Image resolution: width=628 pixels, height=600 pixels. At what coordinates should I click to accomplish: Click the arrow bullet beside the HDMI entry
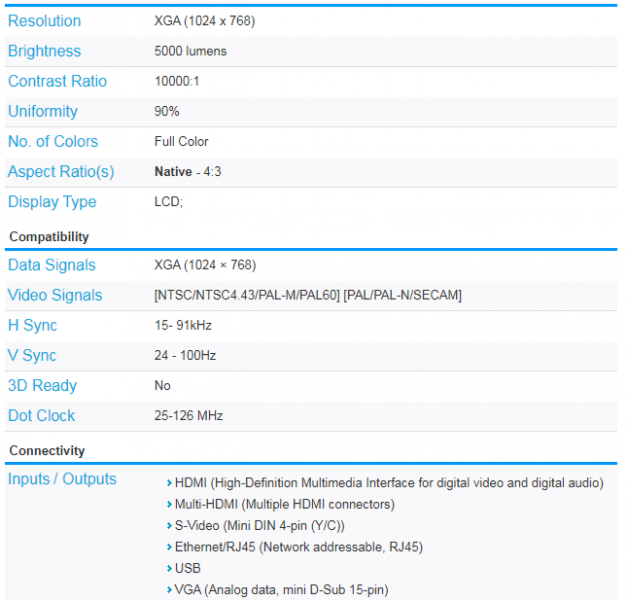click(168, 484)
